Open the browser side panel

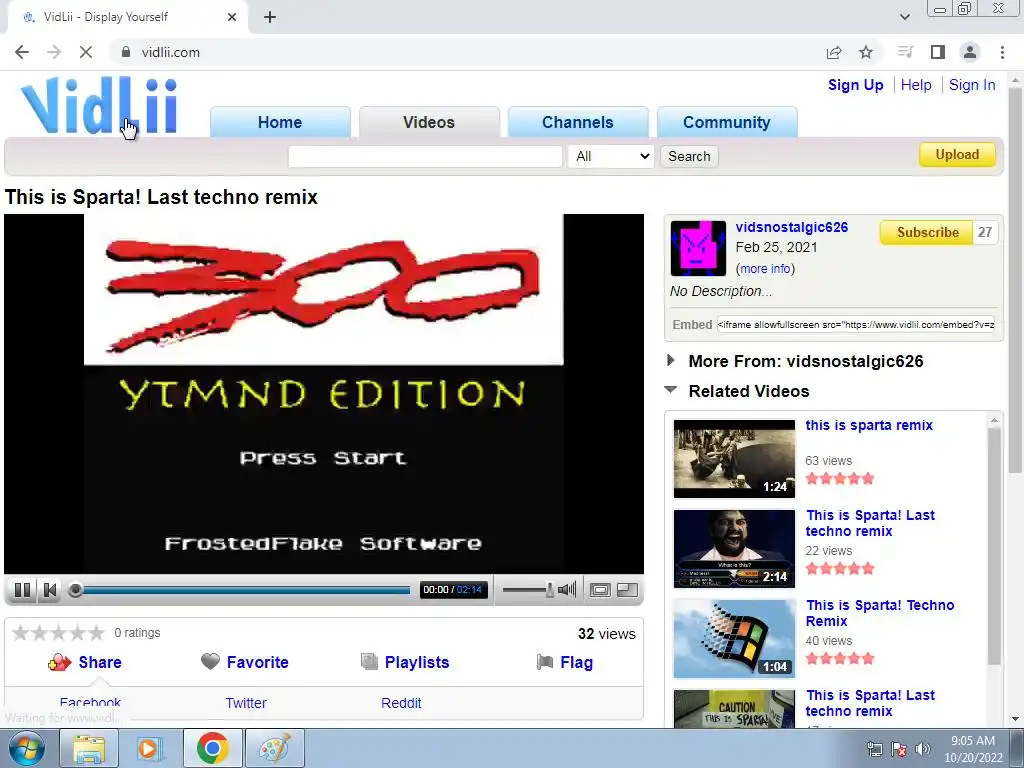coord(938,52)
